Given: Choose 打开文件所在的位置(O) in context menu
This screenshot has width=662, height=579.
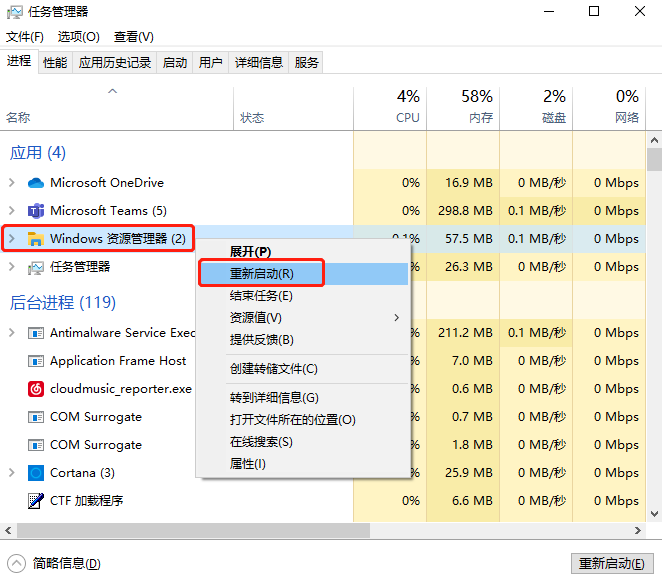Looking at the screenshot, I should pos(304,420).
